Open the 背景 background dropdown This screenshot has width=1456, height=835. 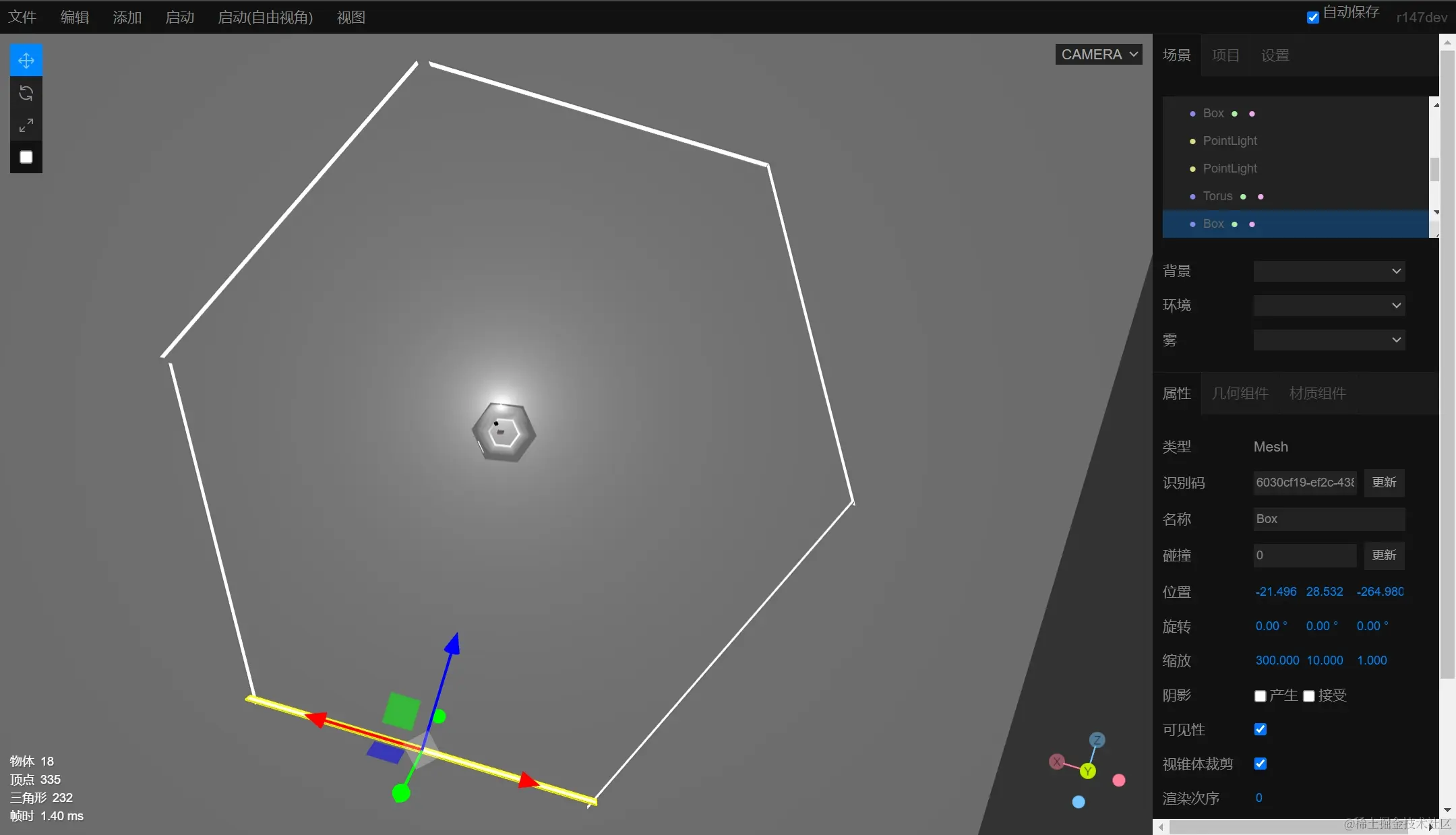tap(1329, 271)
